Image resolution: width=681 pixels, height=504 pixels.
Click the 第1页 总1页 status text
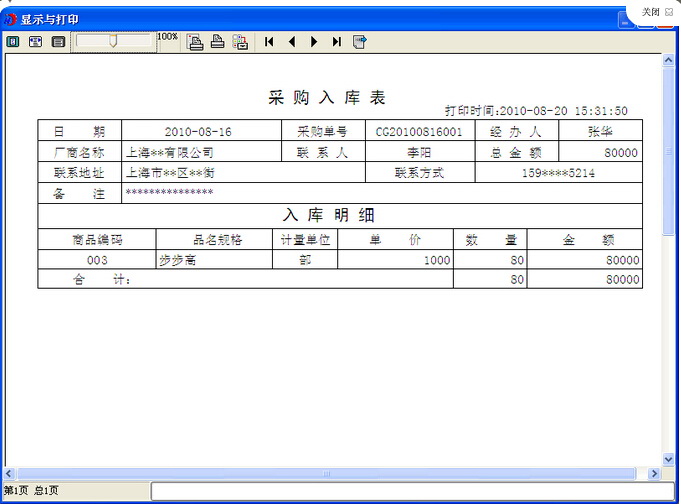coord(31,491)
